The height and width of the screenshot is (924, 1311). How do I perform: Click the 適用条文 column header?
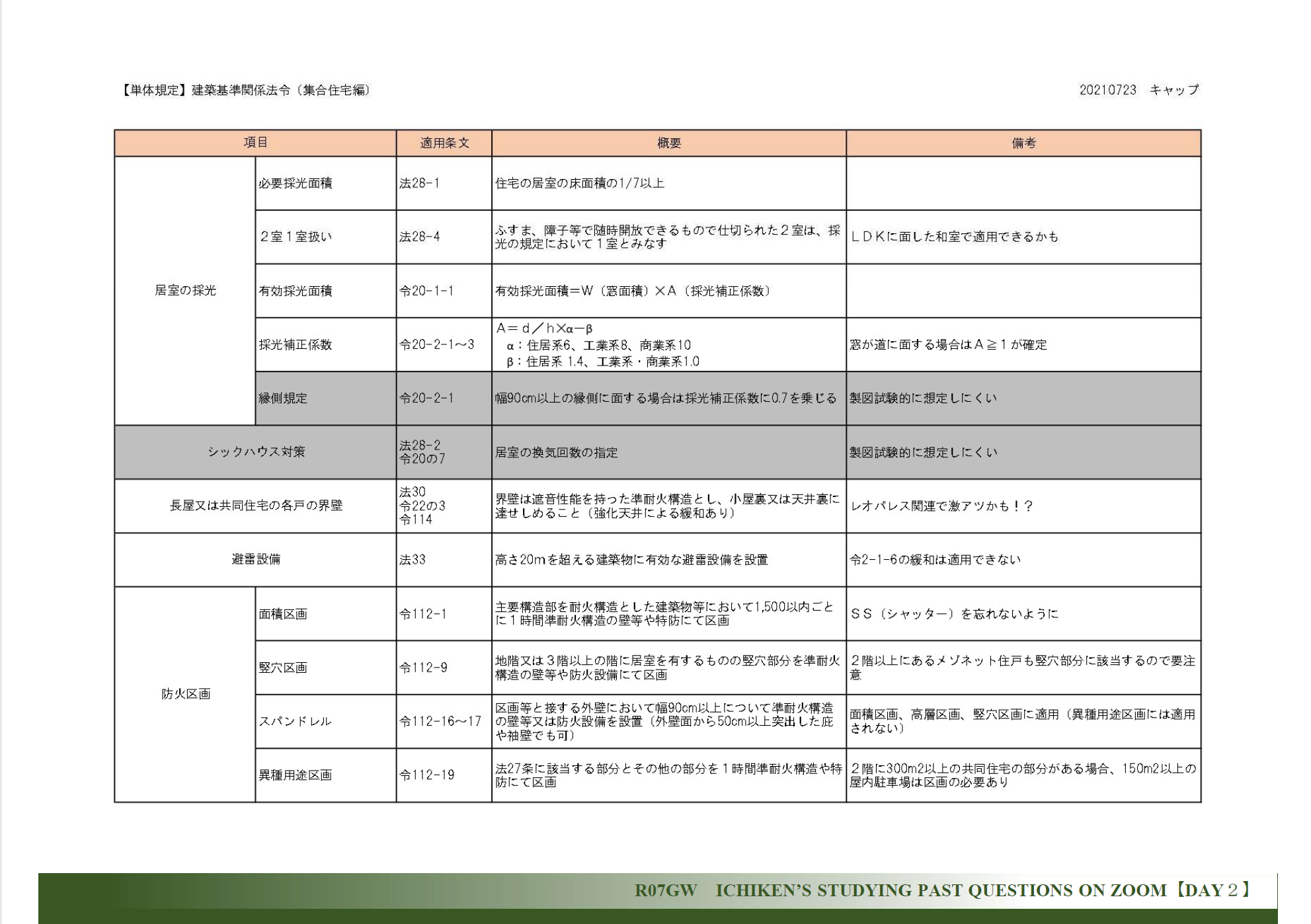click(444, 143)
